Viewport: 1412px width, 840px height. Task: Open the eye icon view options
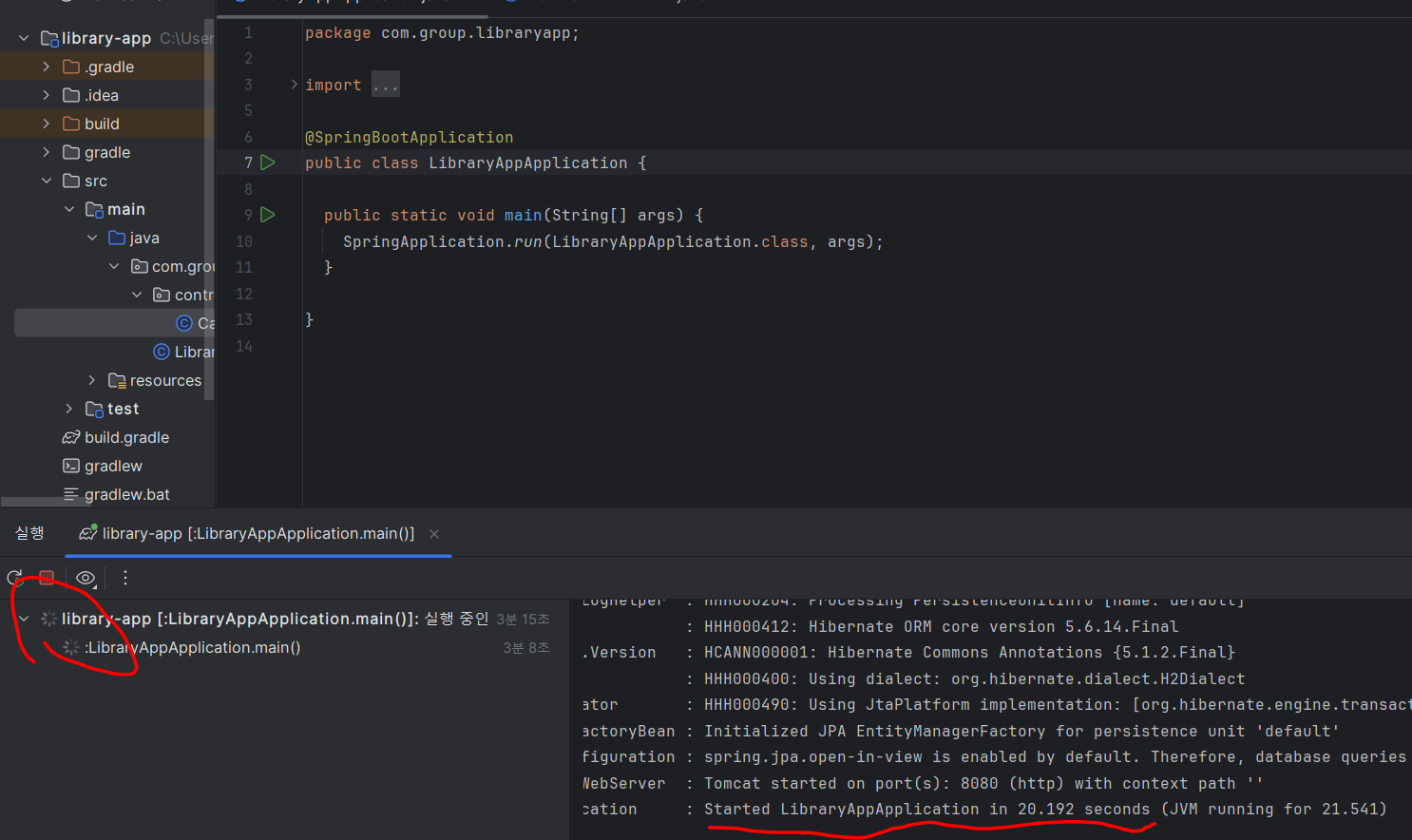coord(86,578)
